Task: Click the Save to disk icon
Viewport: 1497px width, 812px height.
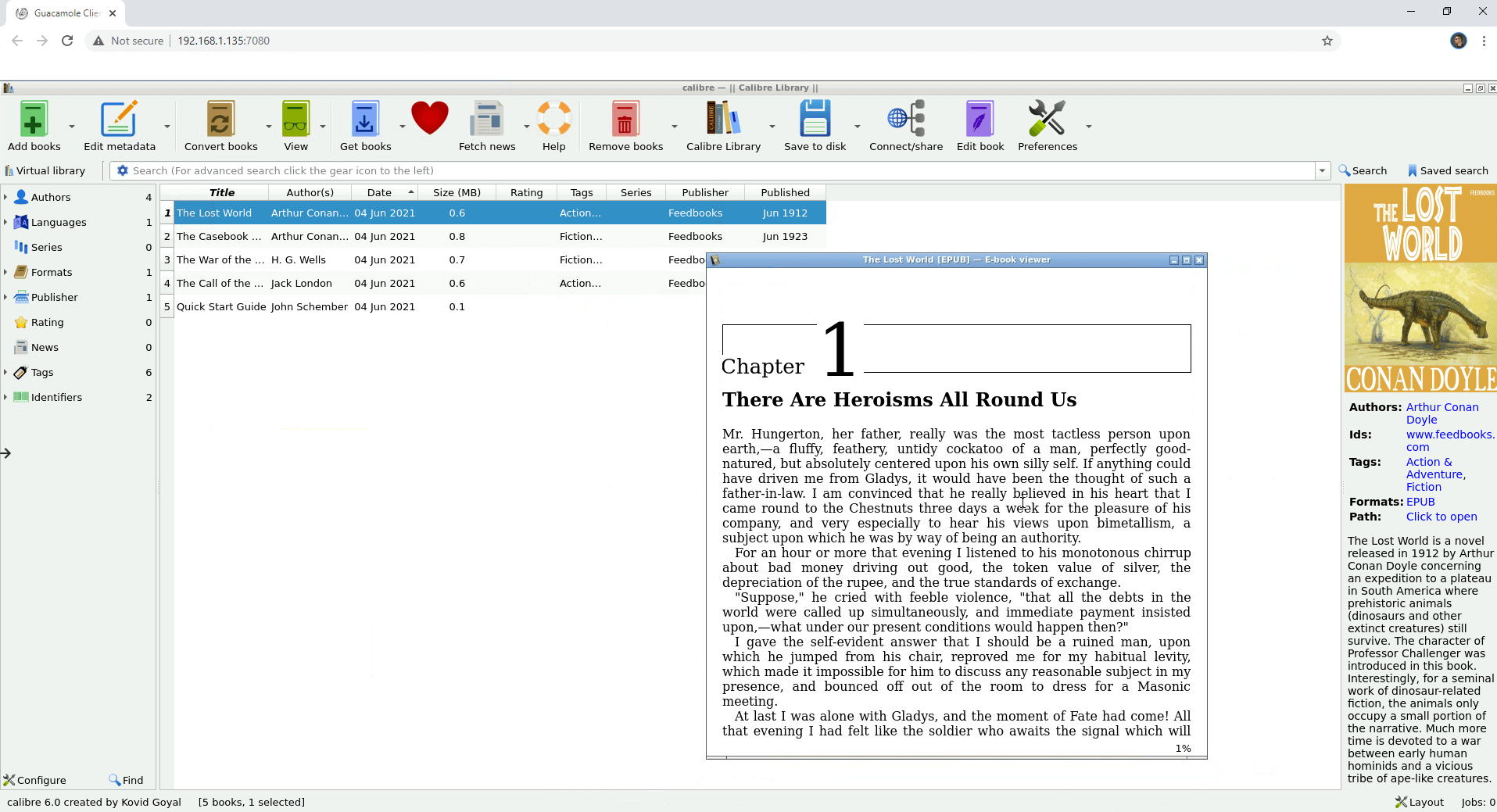Action: coord(815,120)
